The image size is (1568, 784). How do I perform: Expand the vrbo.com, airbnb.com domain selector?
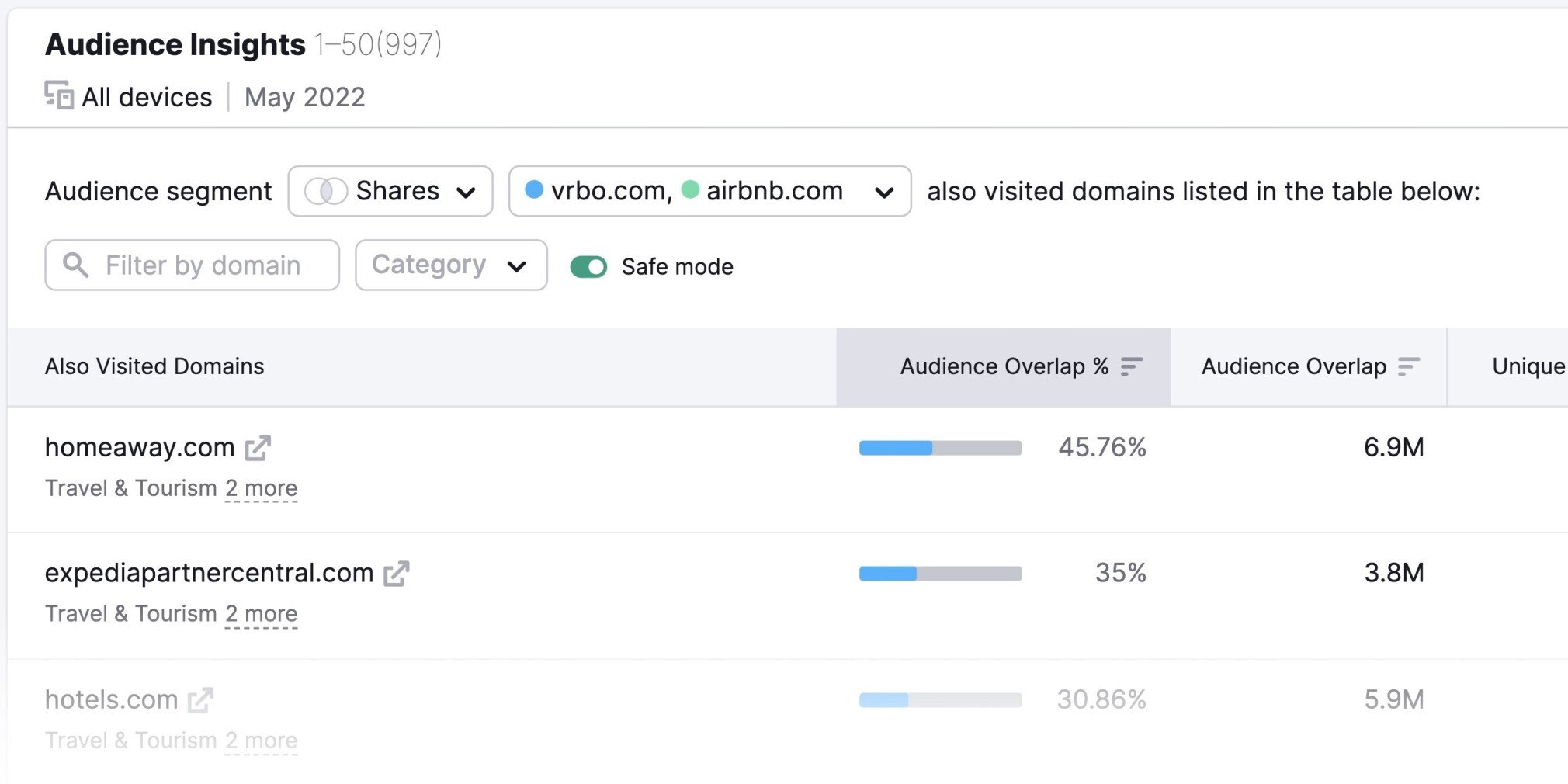[x=709, y=191]
